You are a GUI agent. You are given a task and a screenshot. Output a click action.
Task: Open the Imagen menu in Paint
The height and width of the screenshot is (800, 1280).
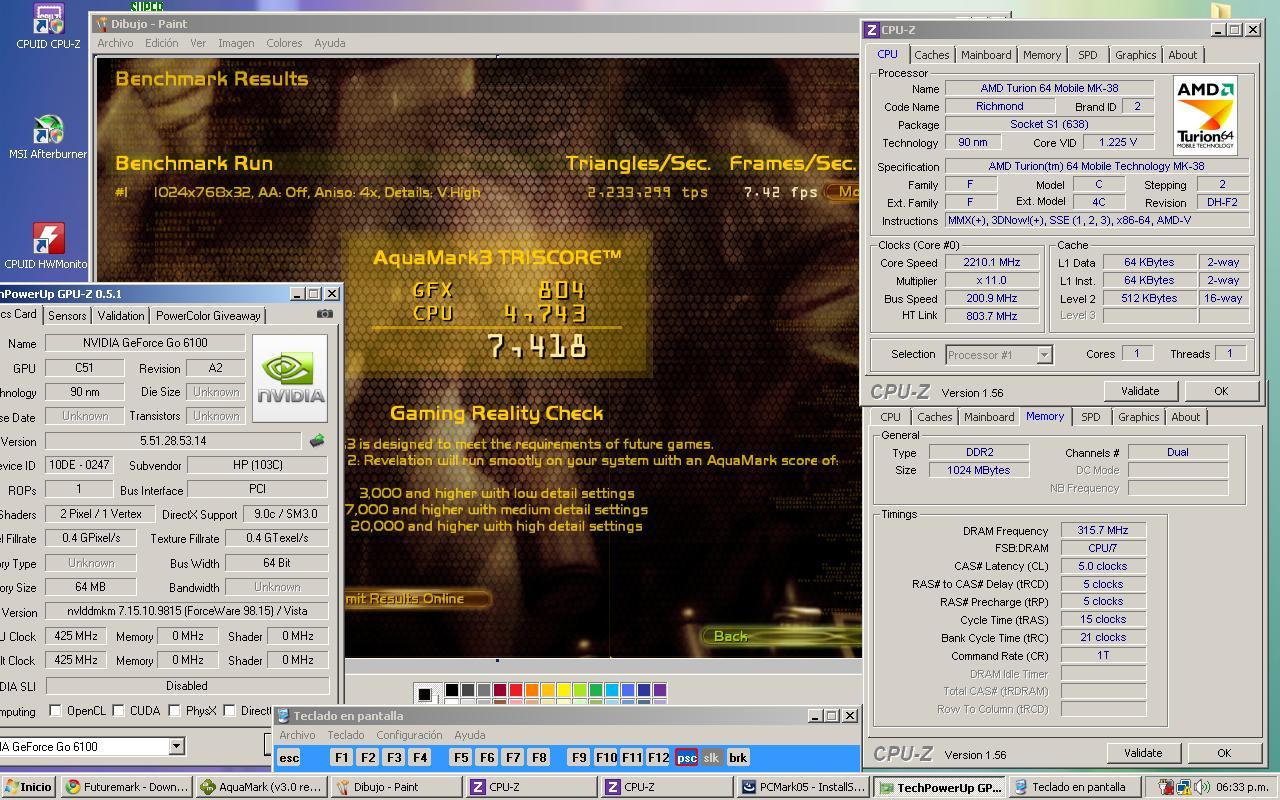236,43
